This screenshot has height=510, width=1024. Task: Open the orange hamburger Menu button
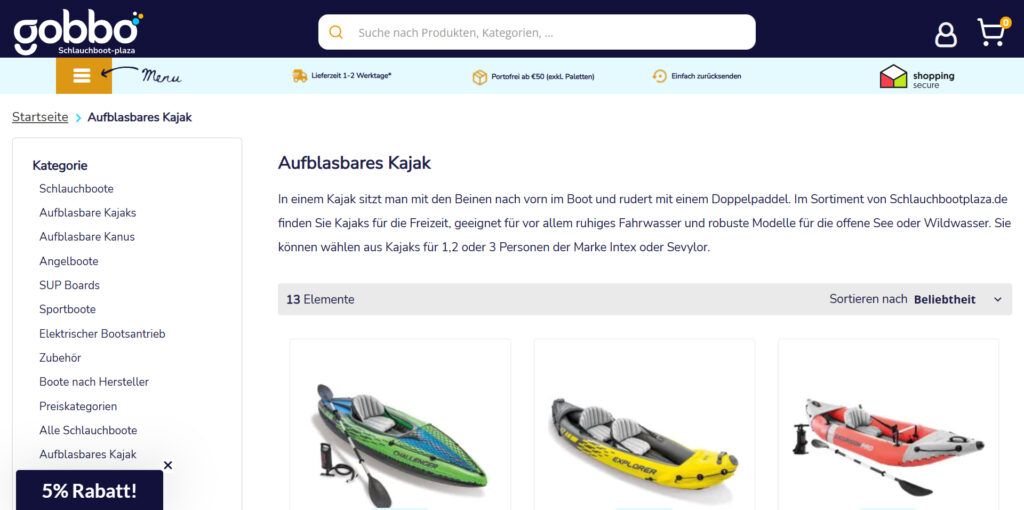click(x=84, y=76)
